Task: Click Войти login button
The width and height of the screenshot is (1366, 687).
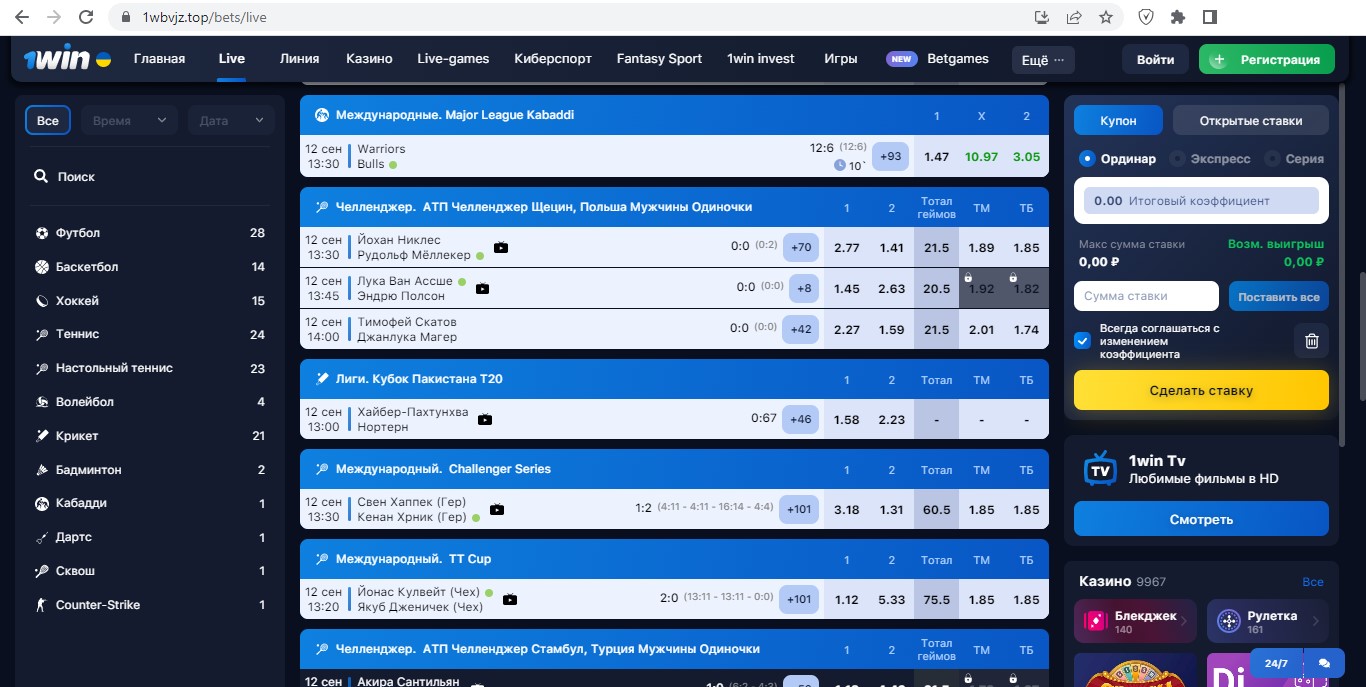Action: pyautogui.click(x=1155, y=60)
